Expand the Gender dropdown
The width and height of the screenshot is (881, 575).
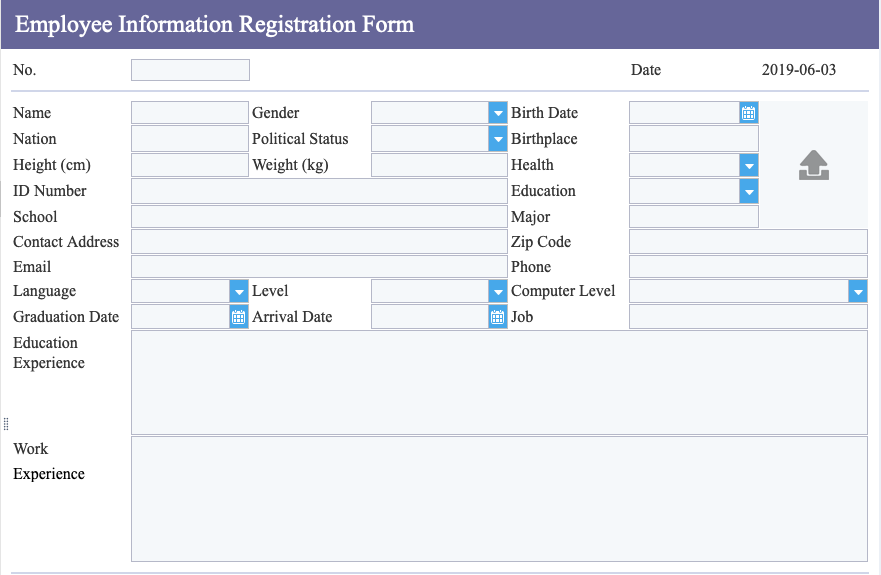click(498, 113)
